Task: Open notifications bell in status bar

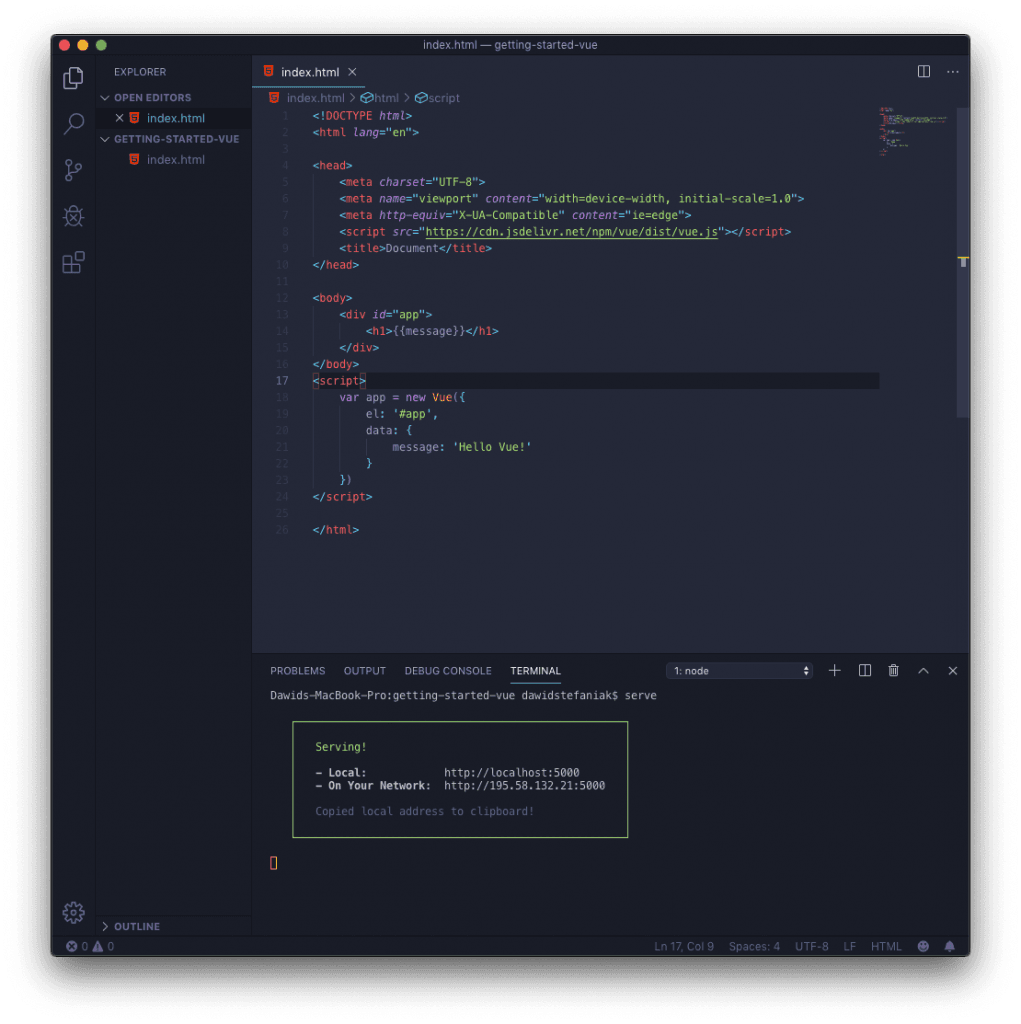Action: [949, 946]
